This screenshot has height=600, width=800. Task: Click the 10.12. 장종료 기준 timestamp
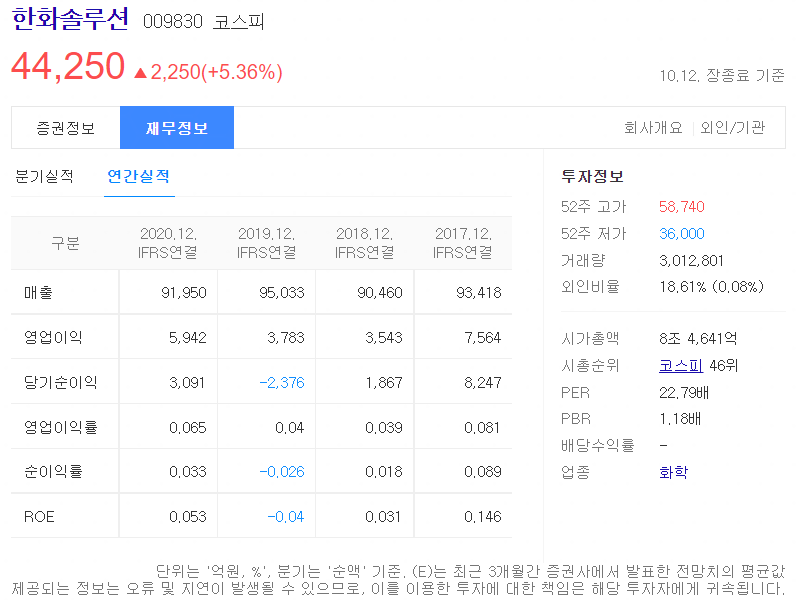[722, 76]
